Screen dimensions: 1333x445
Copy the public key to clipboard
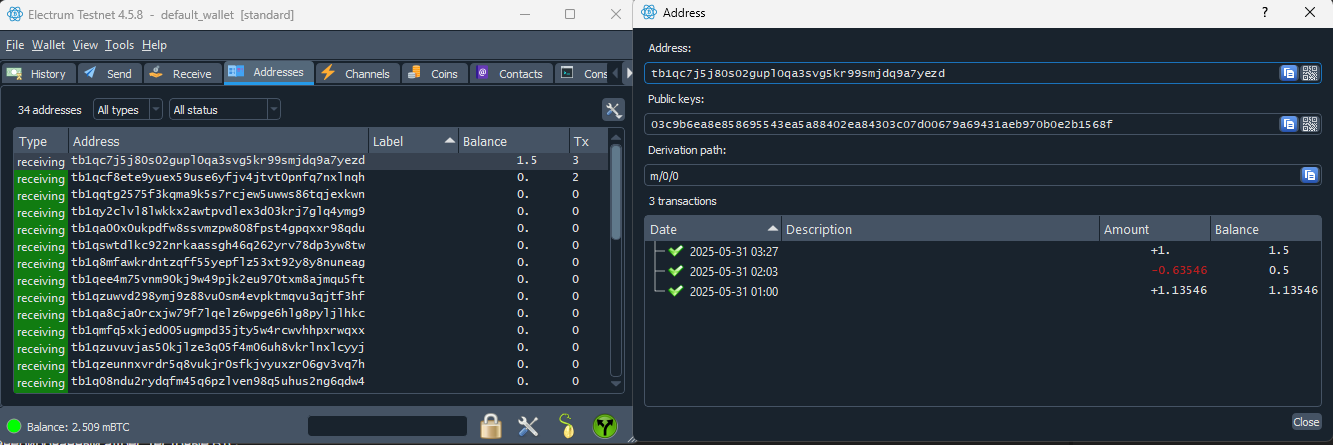pos(1289,124)
